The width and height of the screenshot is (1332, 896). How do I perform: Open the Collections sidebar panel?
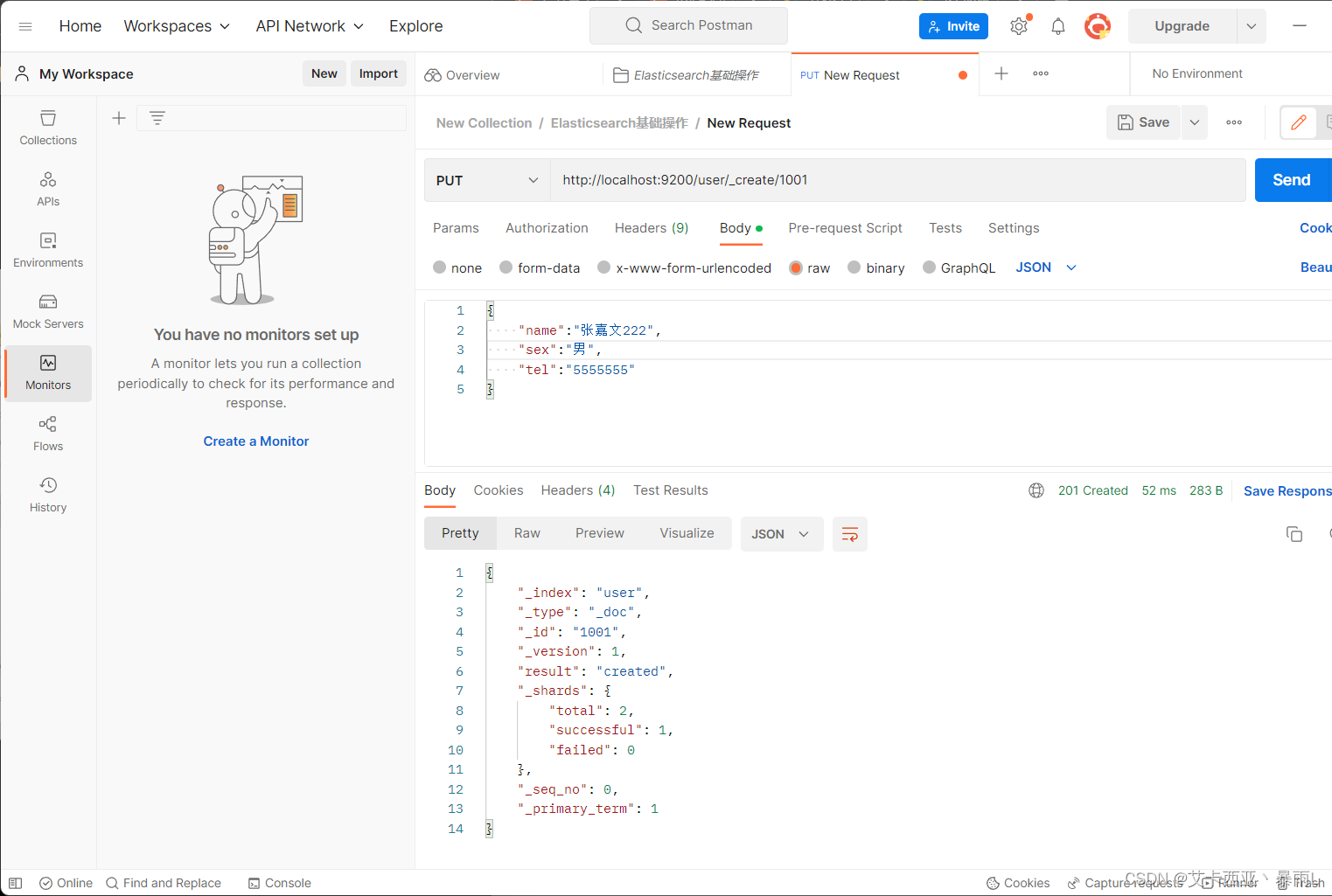tap(48, 128)
